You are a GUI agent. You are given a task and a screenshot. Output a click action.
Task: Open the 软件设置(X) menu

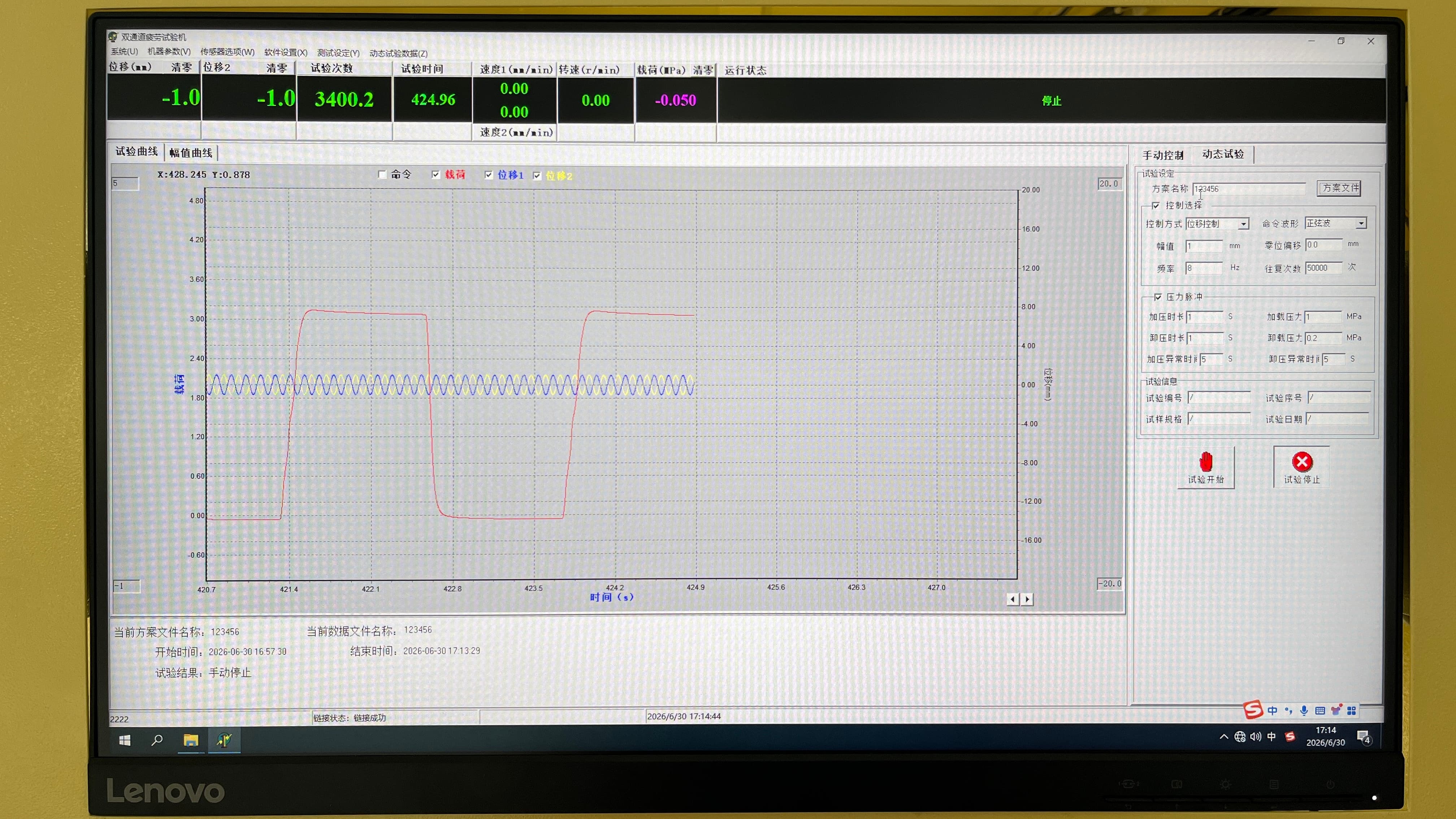[285, 53]
